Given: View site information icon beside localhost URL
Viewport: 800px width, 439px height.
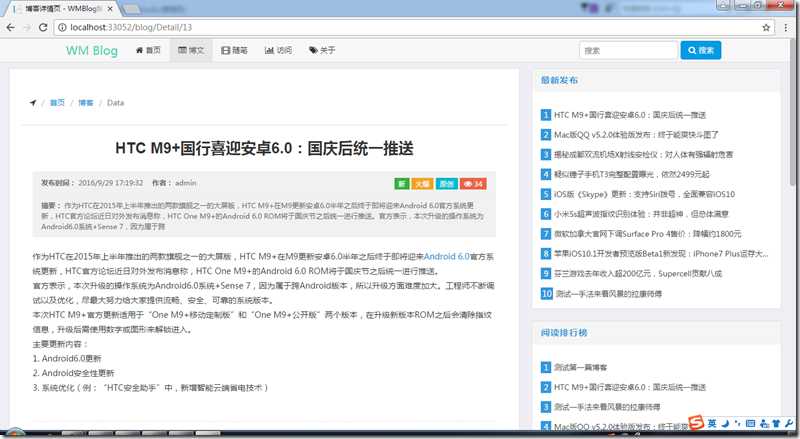Looking at the screenshot, I should tap(62, 28).
